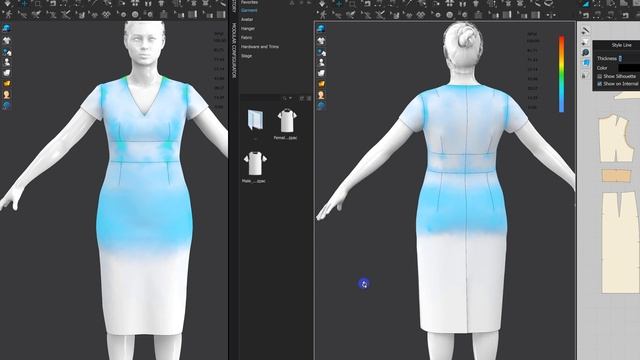
Task: Click the library search magnifier icon
Action: 284,98
